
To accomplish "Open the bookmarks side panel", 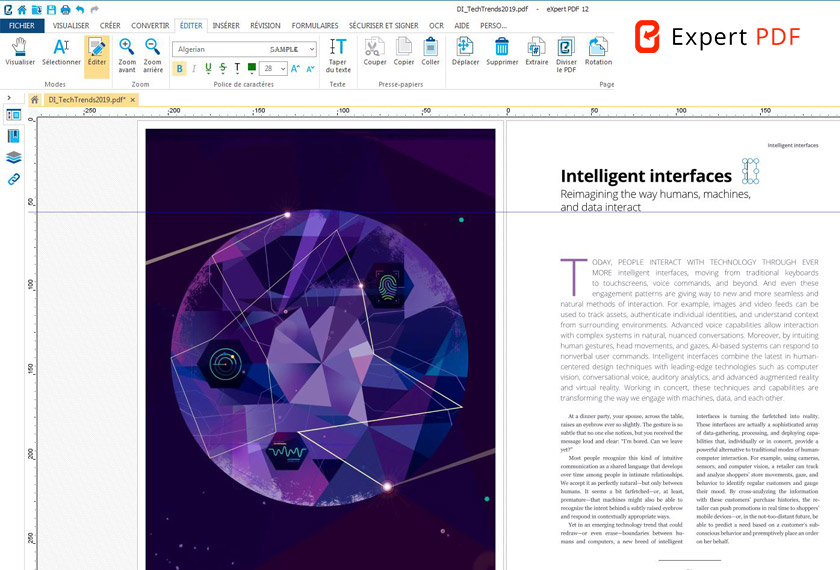I will (13, 136).
